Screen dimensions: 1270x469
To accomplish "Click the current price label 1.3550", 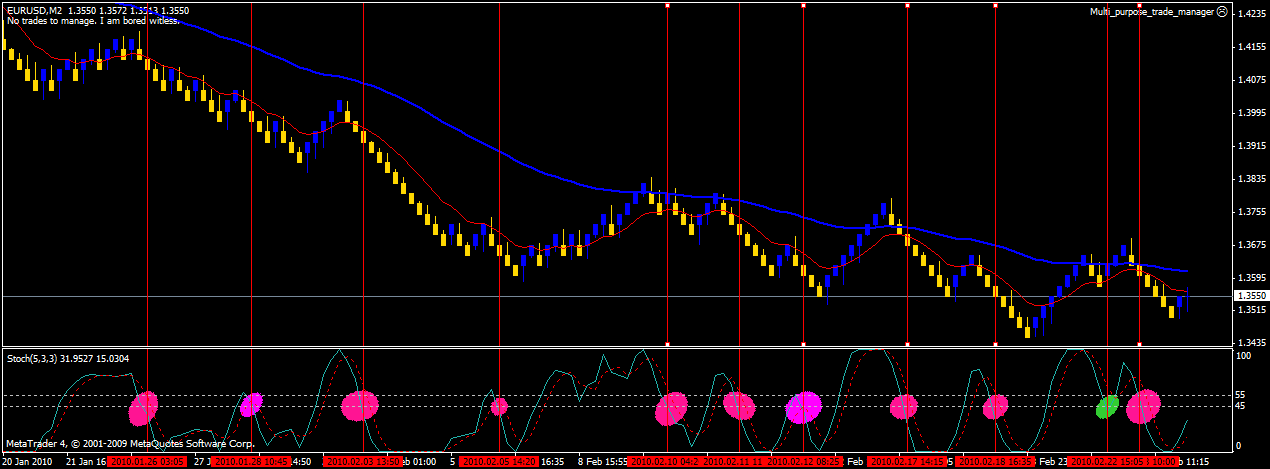I will (1250, 296).
